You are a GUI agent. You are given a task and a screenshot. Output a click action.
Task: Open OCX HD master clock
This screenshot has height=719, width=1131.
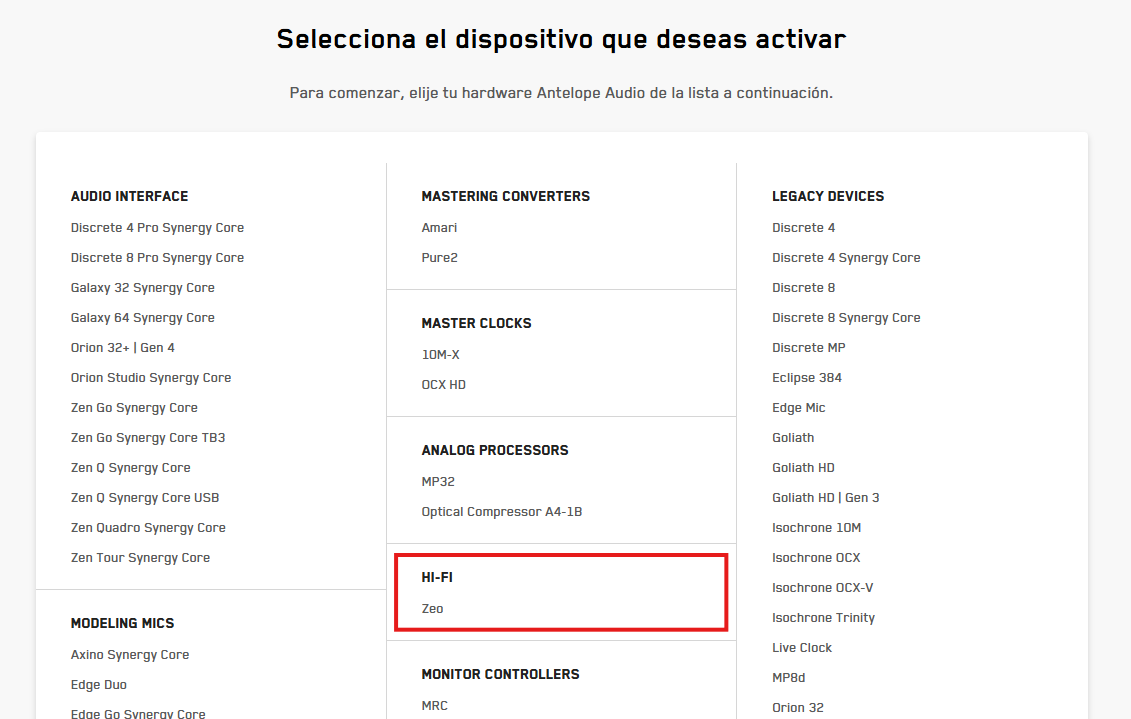point(444,385)
